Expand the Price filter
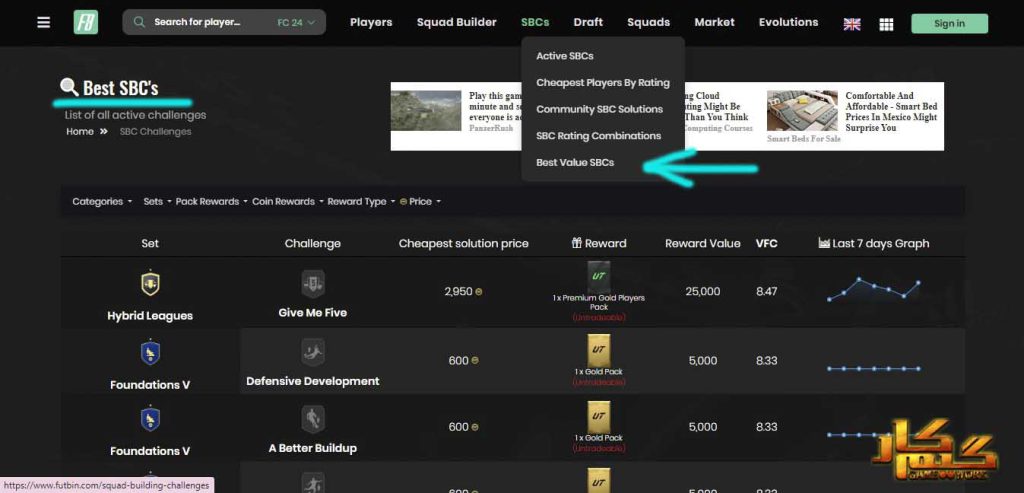 pyautogui.click(x=420, y=202)
